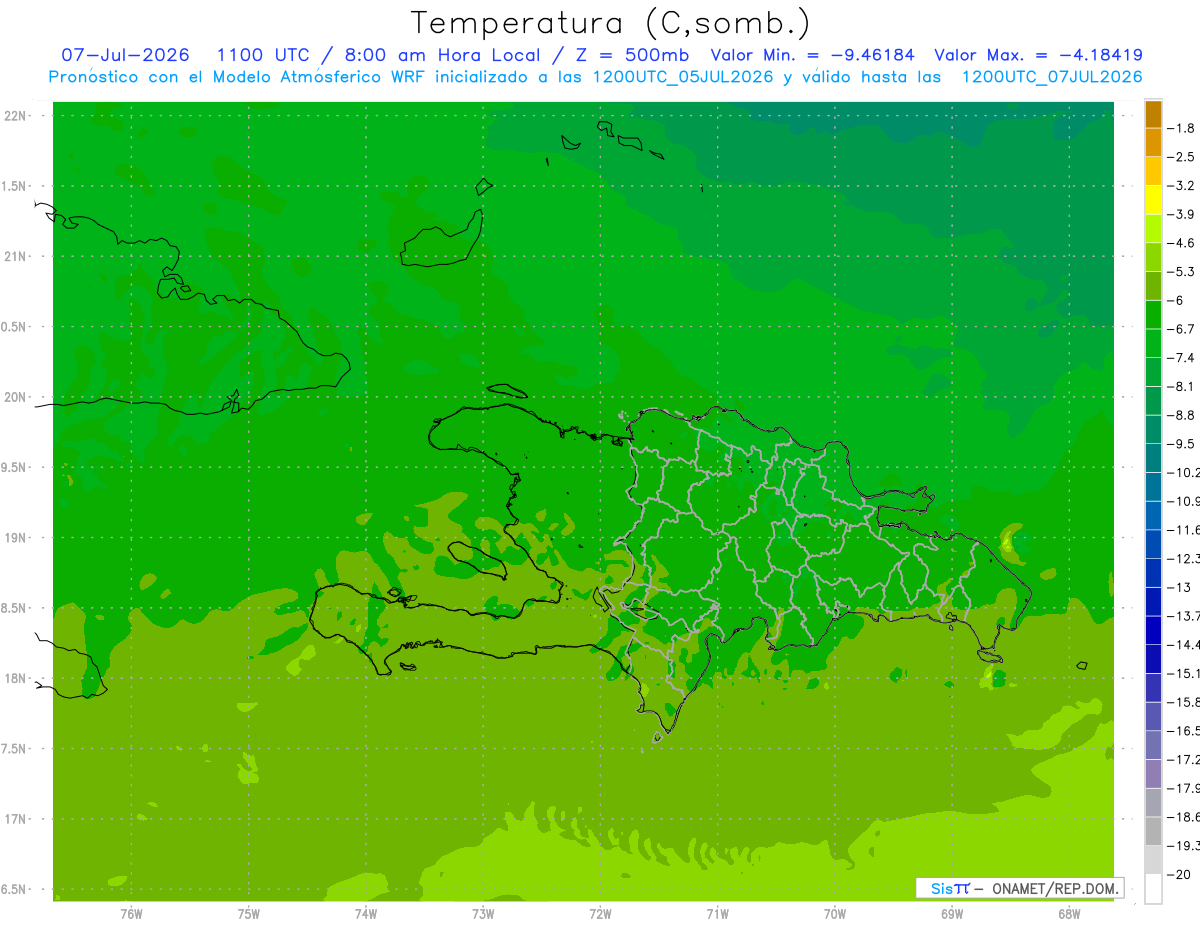Screen dimensions: 1200x927
Task: Click the '-3.2' colorbar value
Action: (1182, 185)
